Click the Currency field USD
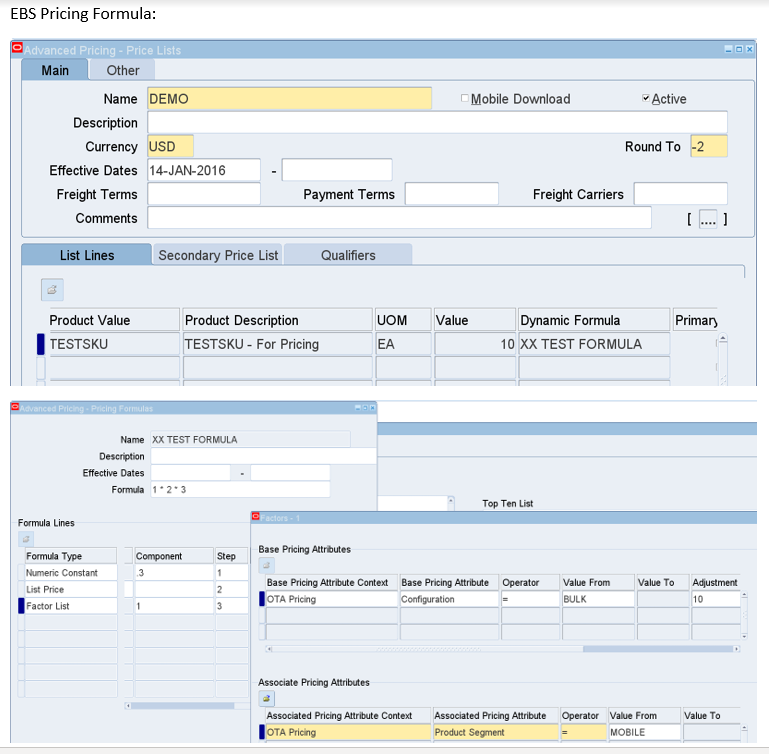The width and height of the screenshot is (769, 754). 170,147
